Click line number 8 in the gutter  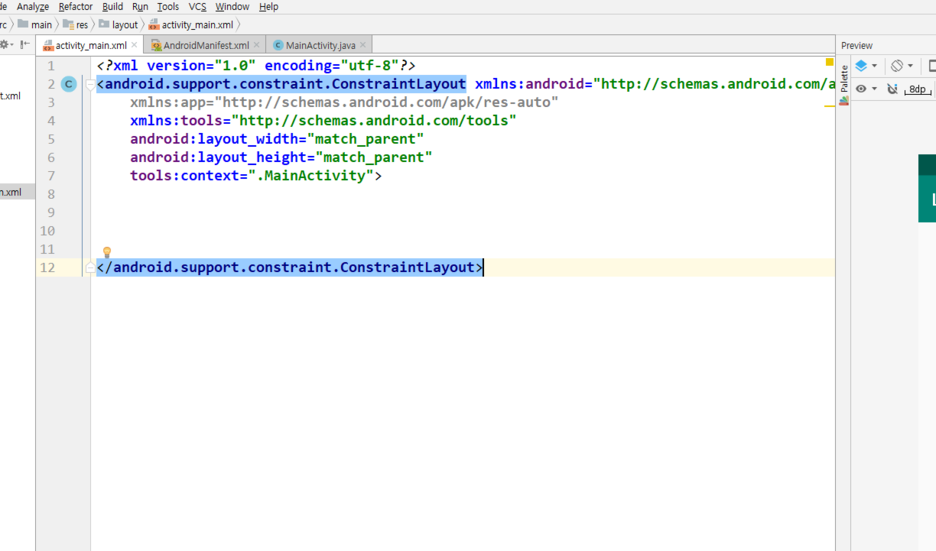[x=51, y=194]
